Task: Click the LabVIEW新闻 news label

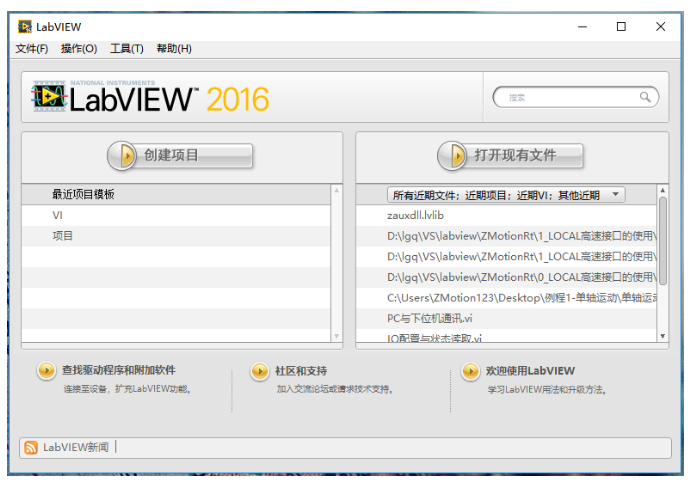Action: (x=76, y=447)
